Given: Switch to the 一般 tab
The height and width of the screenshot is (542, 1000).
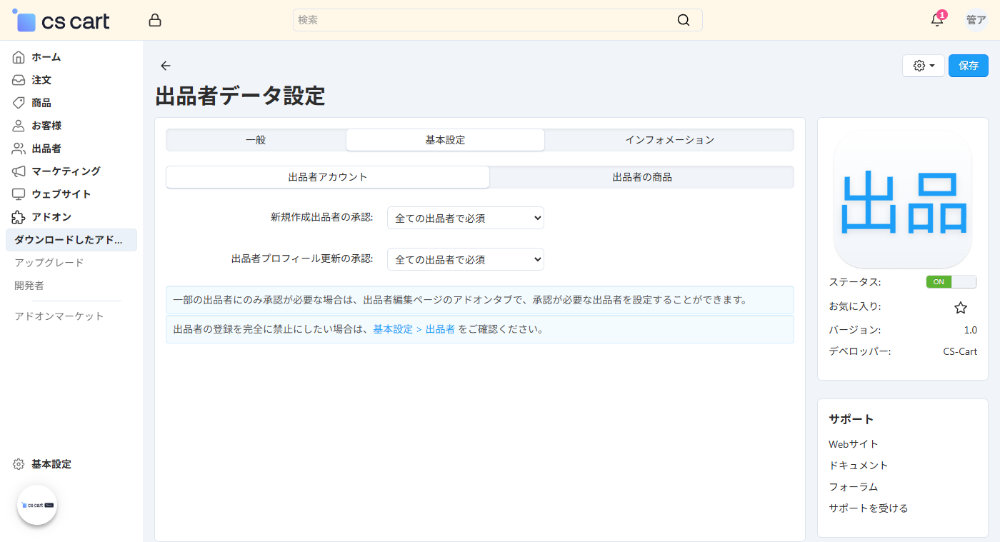Looking at the screenshot, I should click(x=256, y=140).
